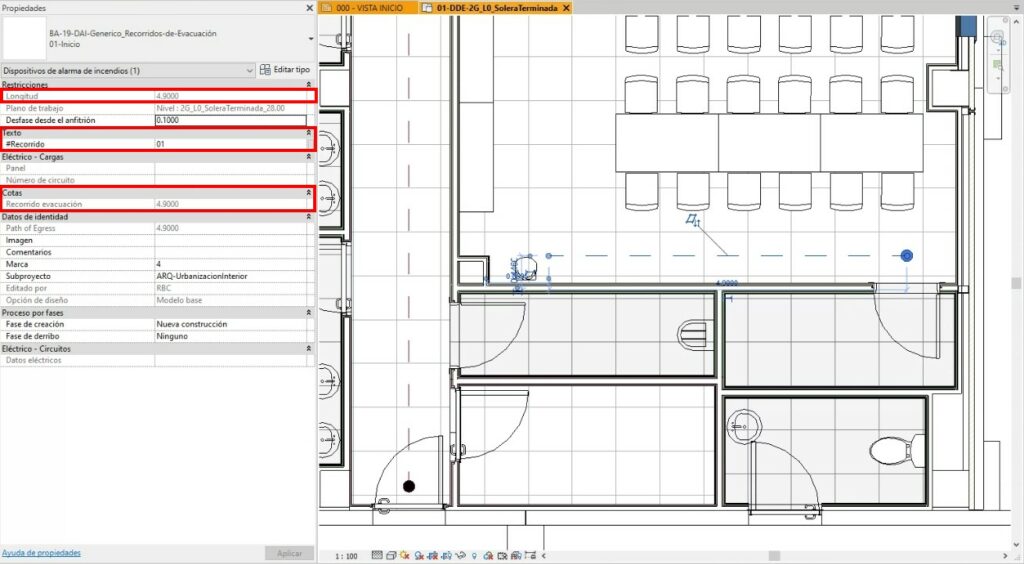
Task: Open the Visual Style cube icon
Action: click(x=389, y=555)
